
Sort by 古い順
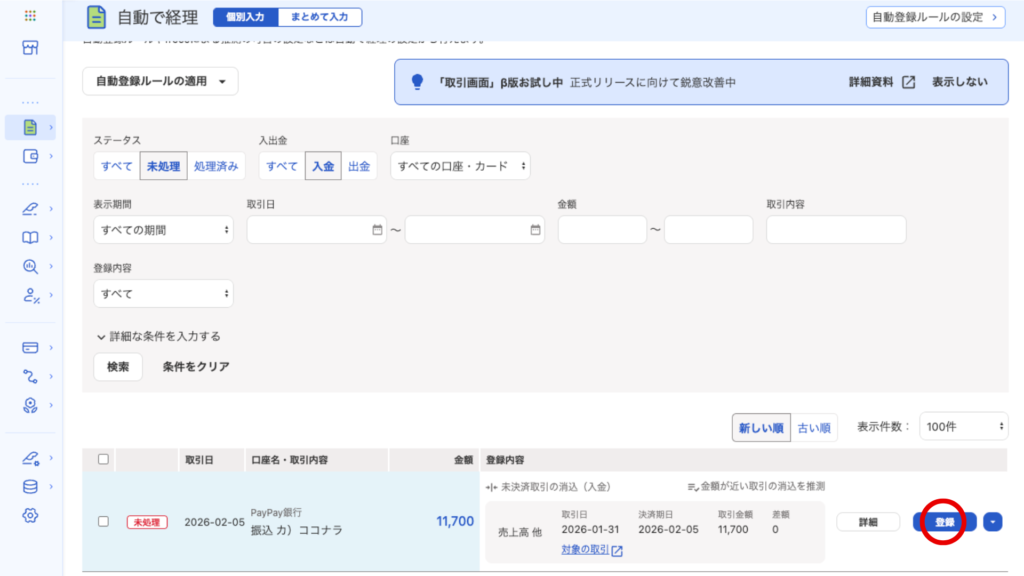[x=814, y=428]
